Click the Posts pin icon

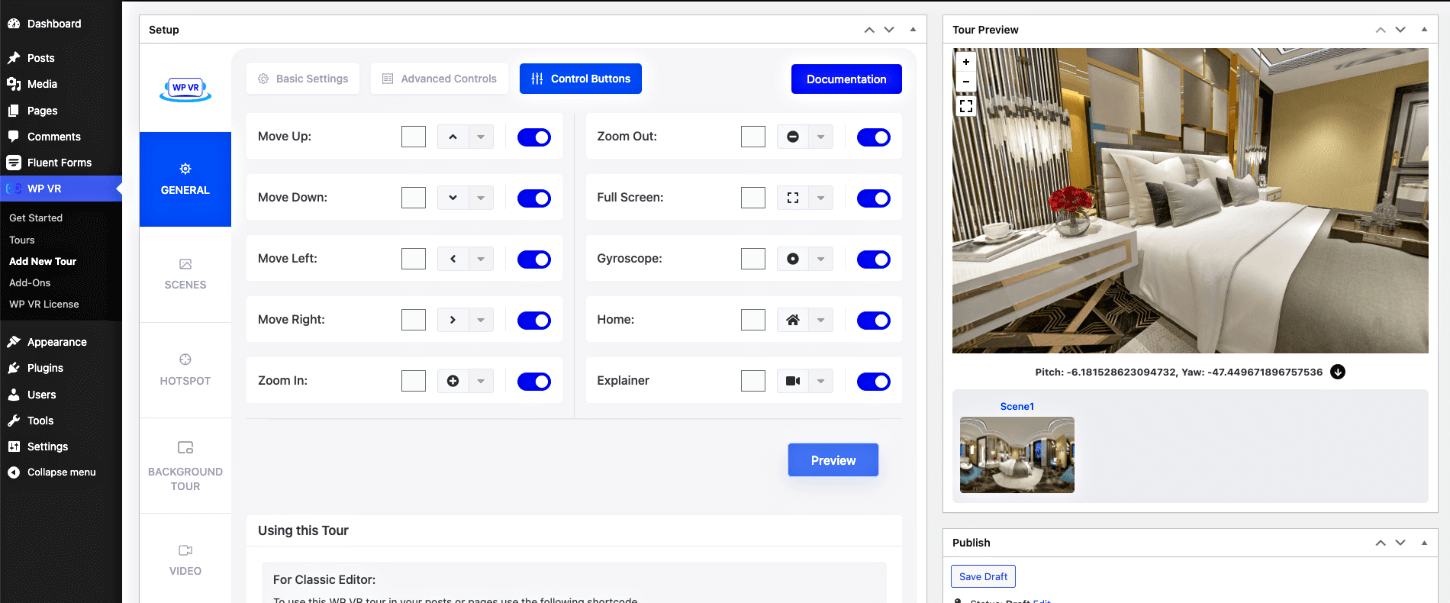click(14, 58)
